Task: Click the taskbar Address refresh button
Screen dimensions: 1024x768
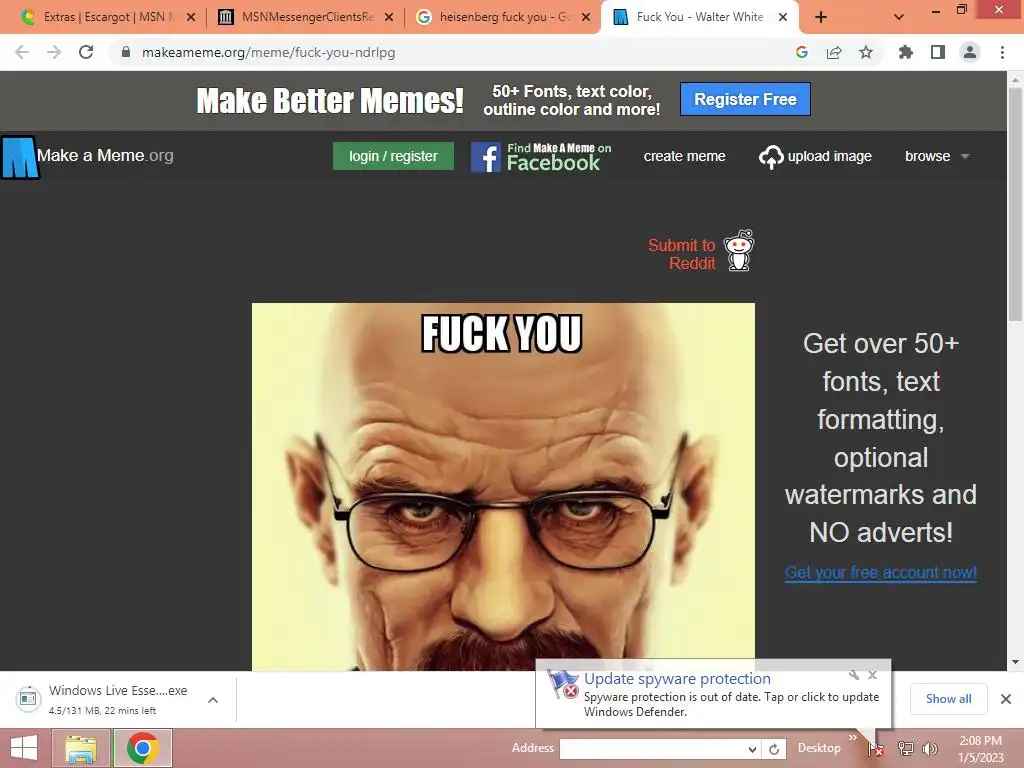Action: click(774, 749)
